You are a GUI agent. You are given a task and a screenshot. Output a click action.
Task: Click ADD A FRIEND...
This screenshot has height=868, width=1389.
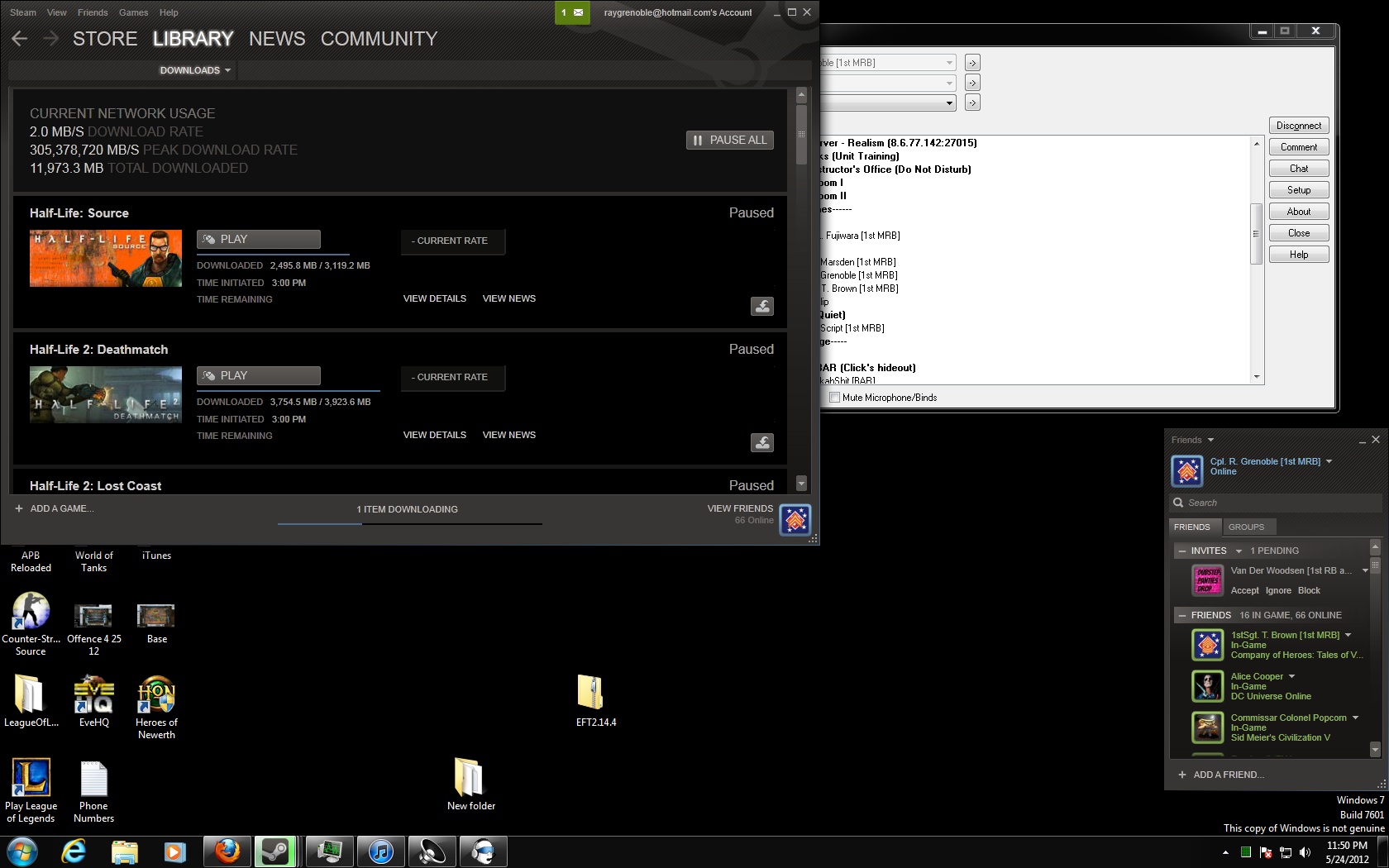(1221, 775)
